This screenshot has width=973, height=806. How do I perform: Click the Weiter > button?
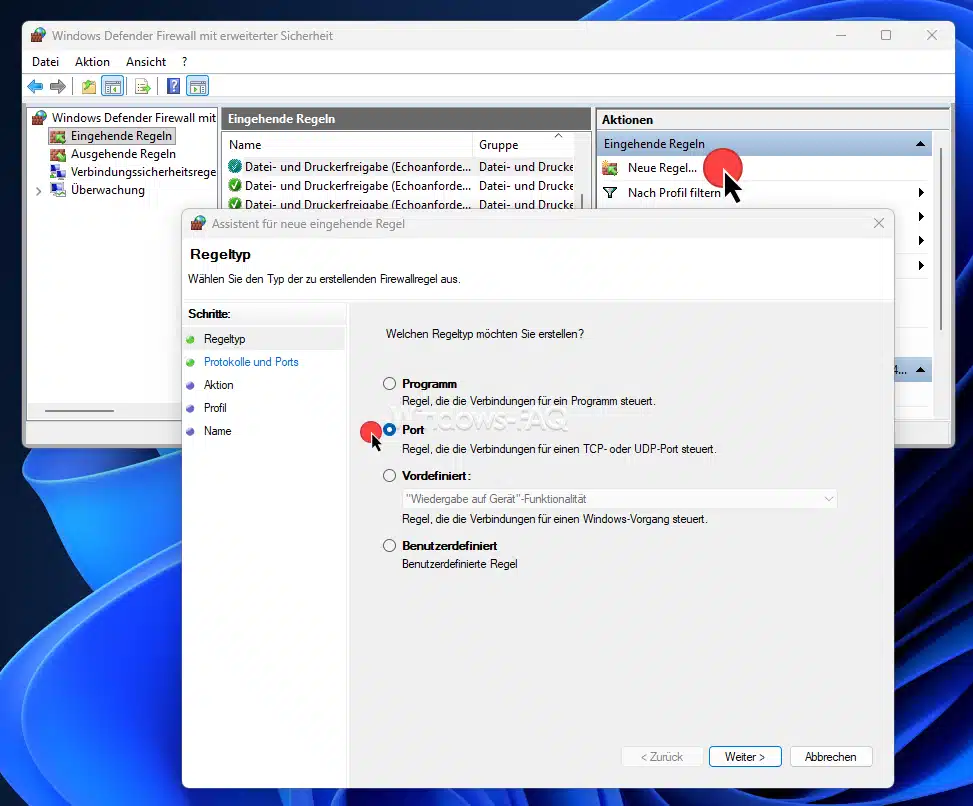[745, 757]
